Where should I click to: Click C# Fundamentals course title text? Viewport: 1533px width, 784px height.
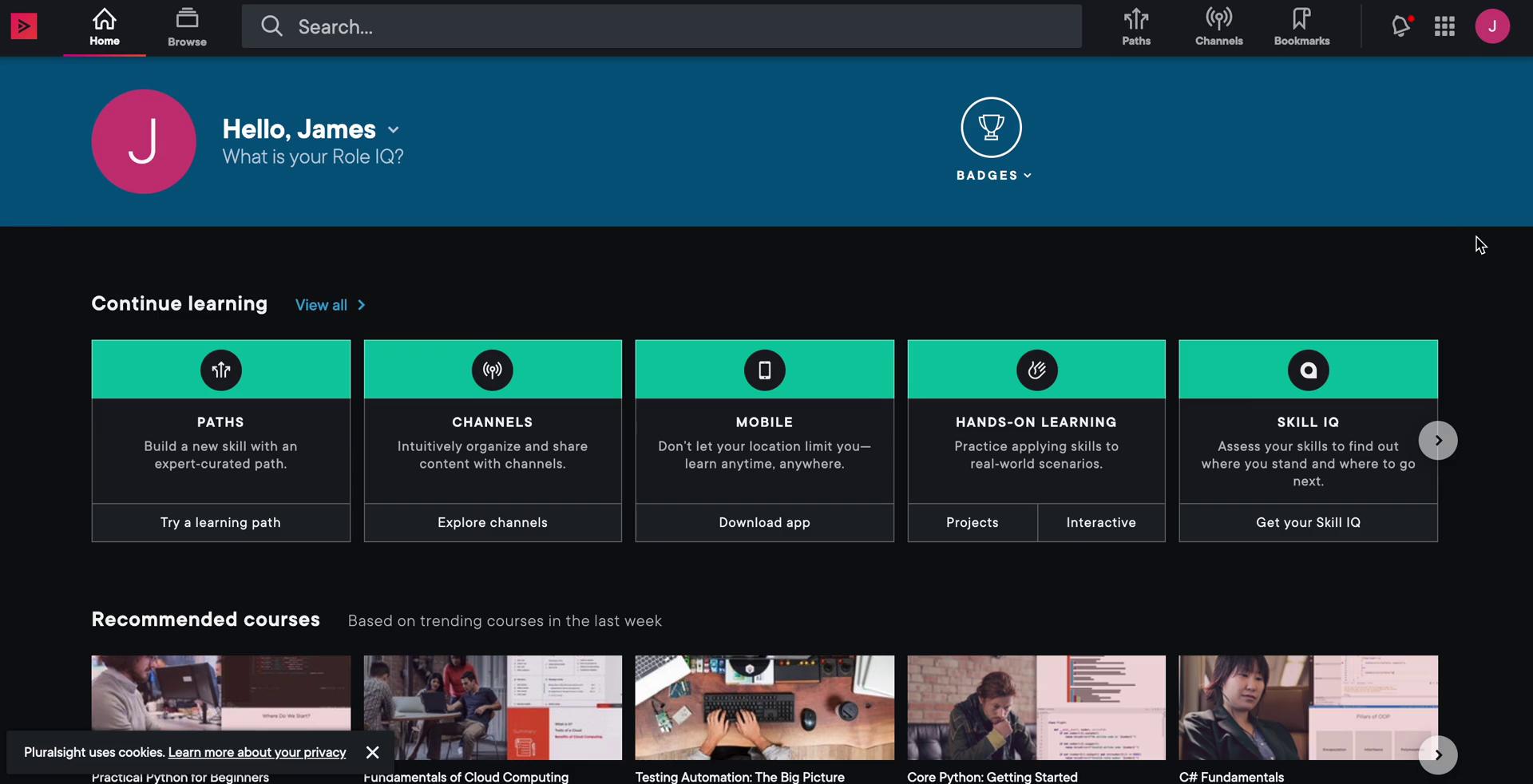pos(1232,777)
